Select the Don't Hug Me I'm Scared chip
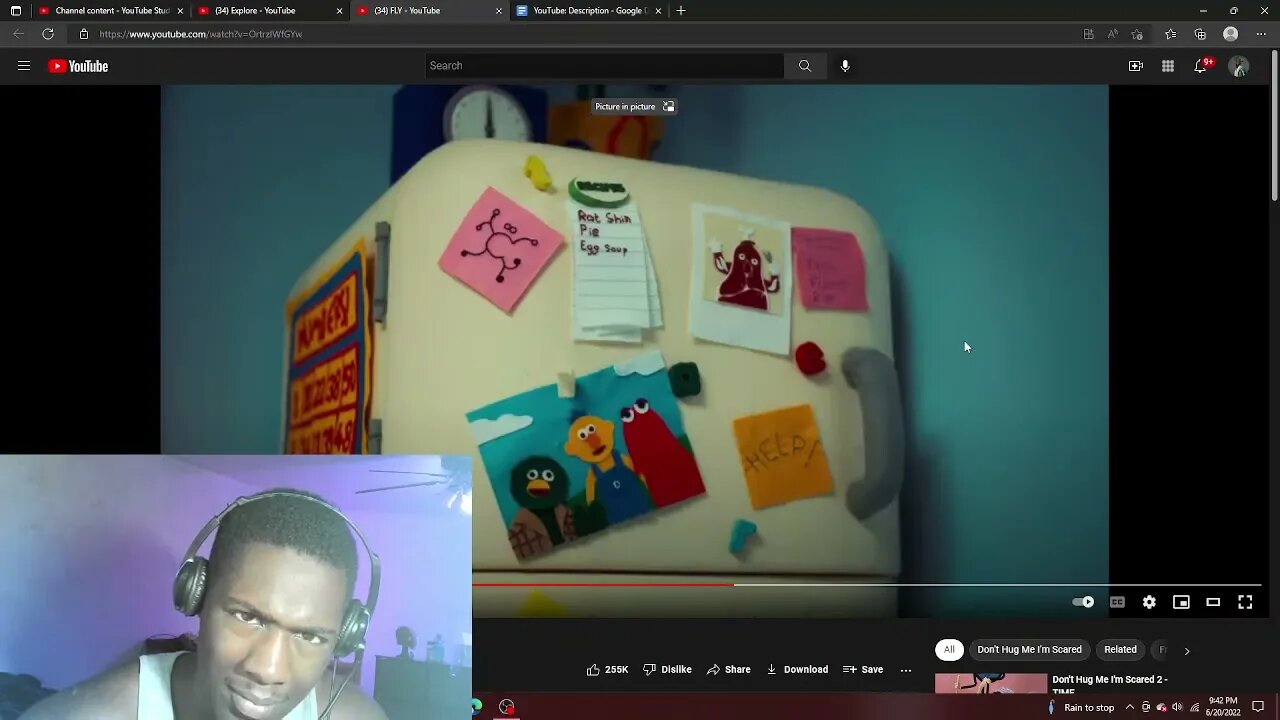Screen dimensions: 1280x720 [x=1029, y=650]
